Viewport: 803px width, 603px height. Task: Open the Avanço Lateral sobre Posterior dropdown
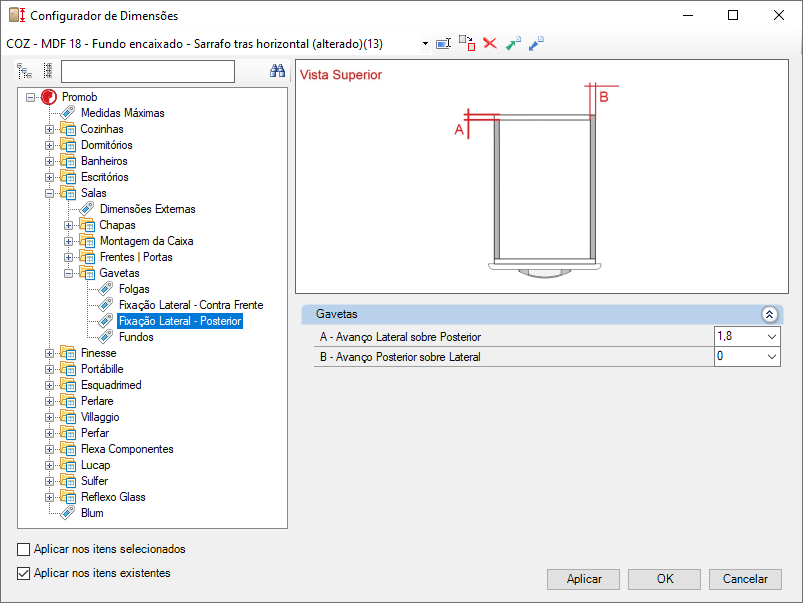[772, 337]
